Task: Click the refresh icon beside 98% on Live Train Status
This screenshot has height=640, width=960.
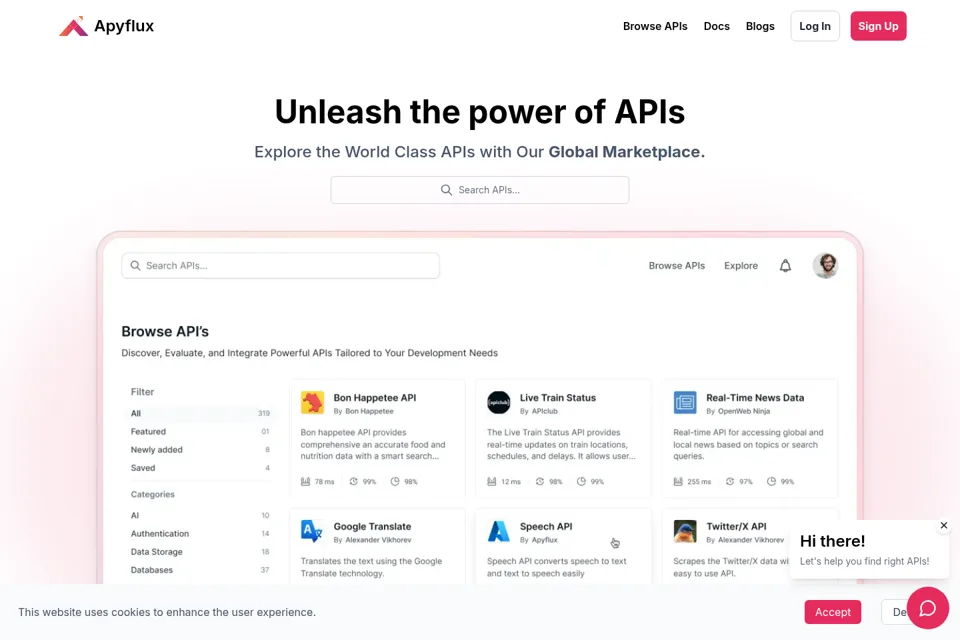Action: [539, 481]
